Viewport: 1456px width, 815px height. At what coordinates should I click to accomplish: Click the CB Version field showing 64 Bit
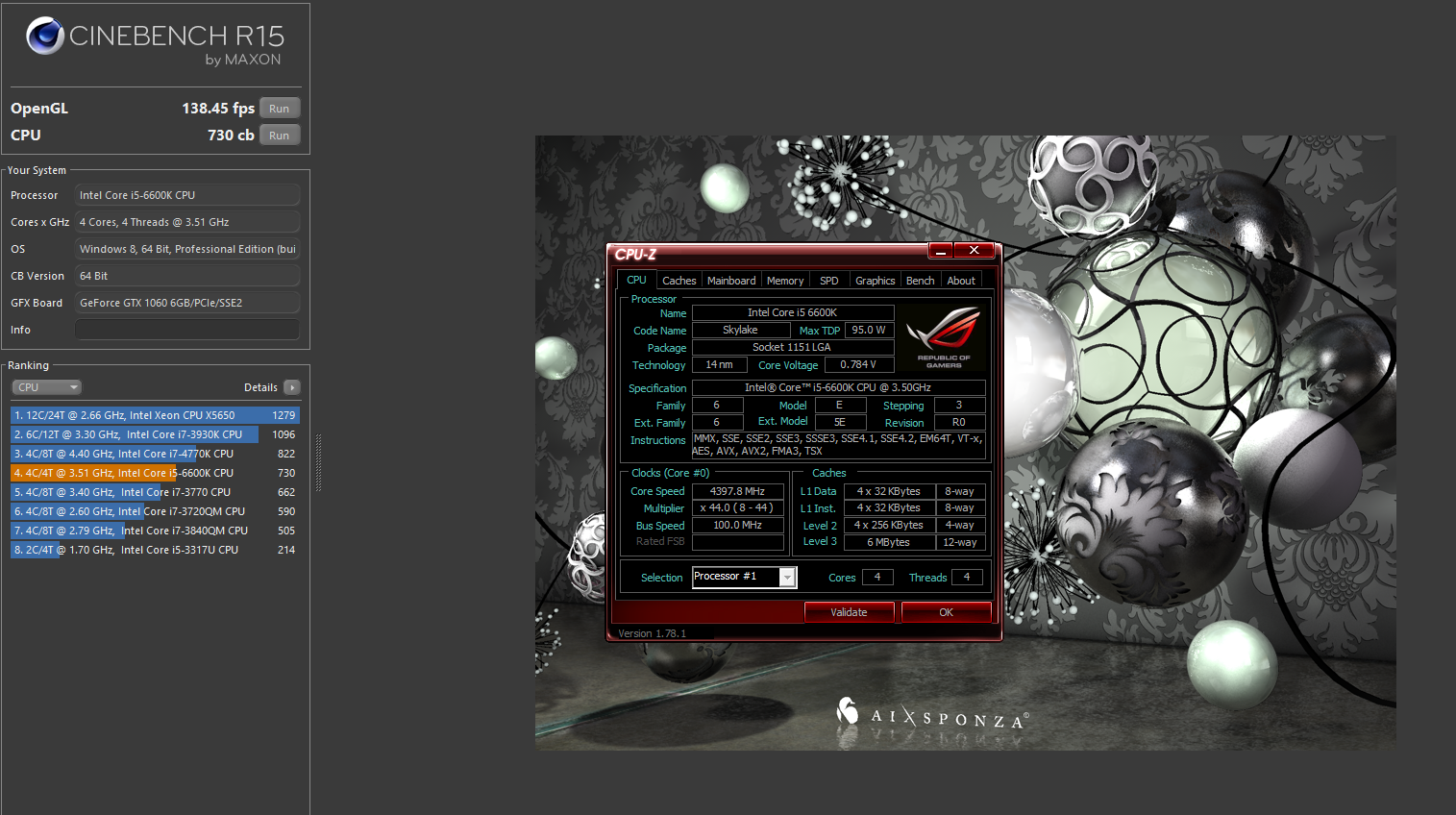tap(187, 276)
